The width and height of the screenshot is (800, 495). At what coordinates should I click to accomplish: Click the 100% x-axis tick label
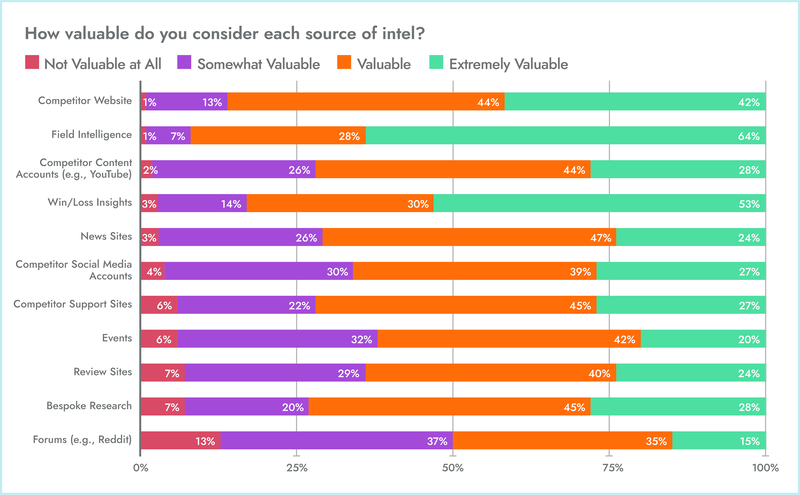pos(765,468)
